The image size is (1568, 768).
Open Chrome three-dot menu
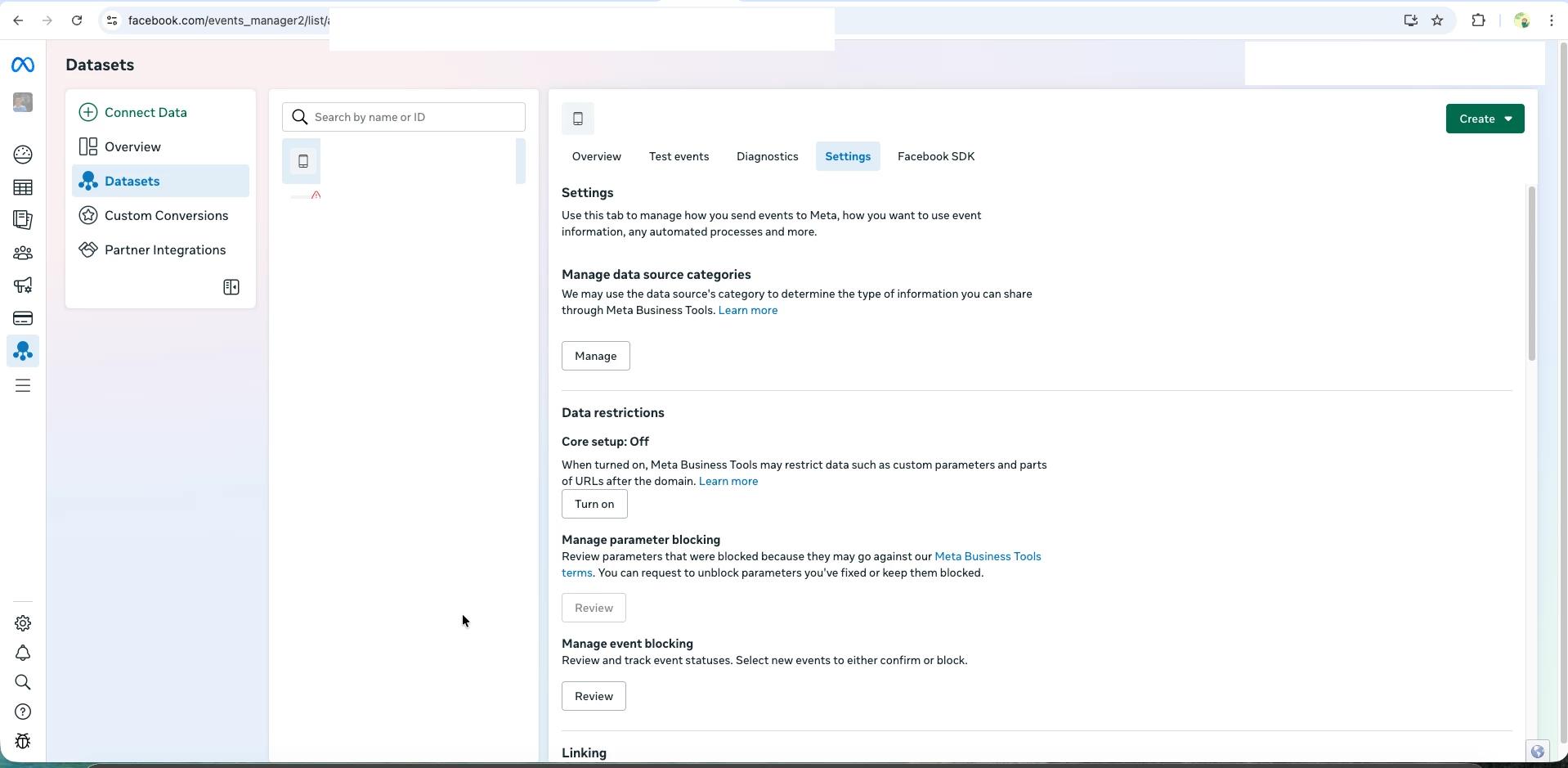1552,20
